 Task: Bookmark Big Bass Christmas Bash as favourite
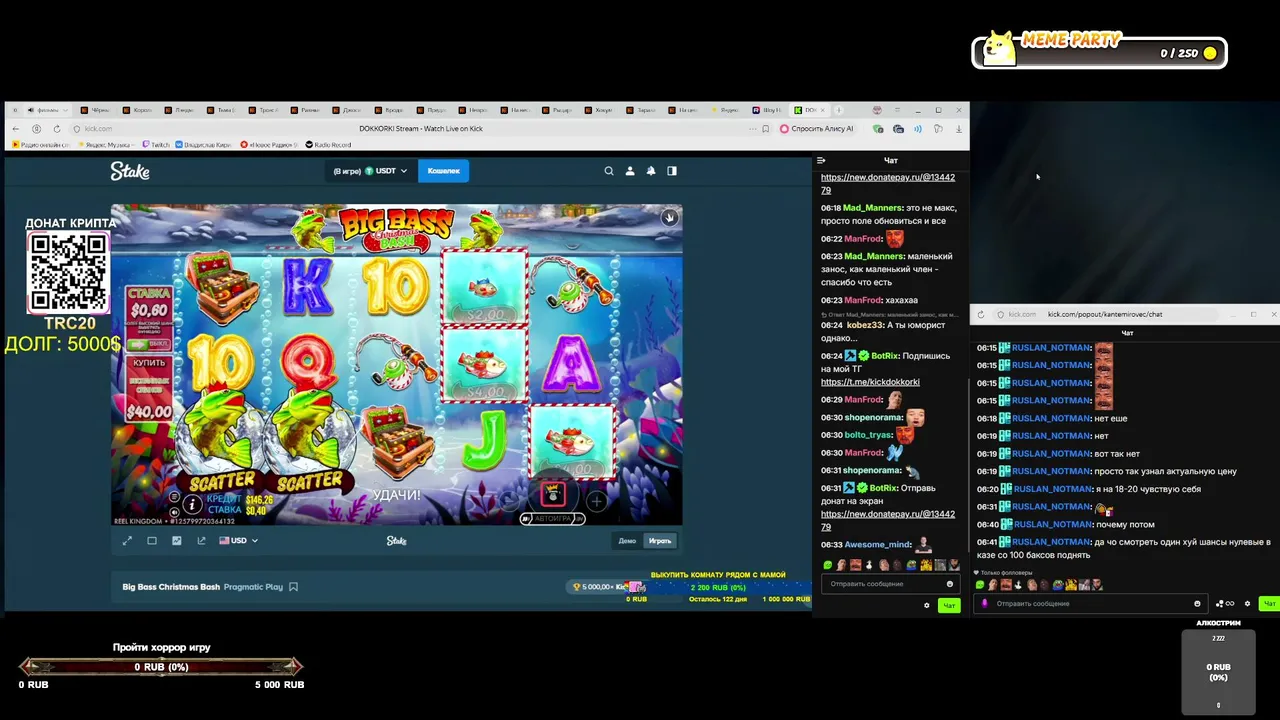(293, 587)
